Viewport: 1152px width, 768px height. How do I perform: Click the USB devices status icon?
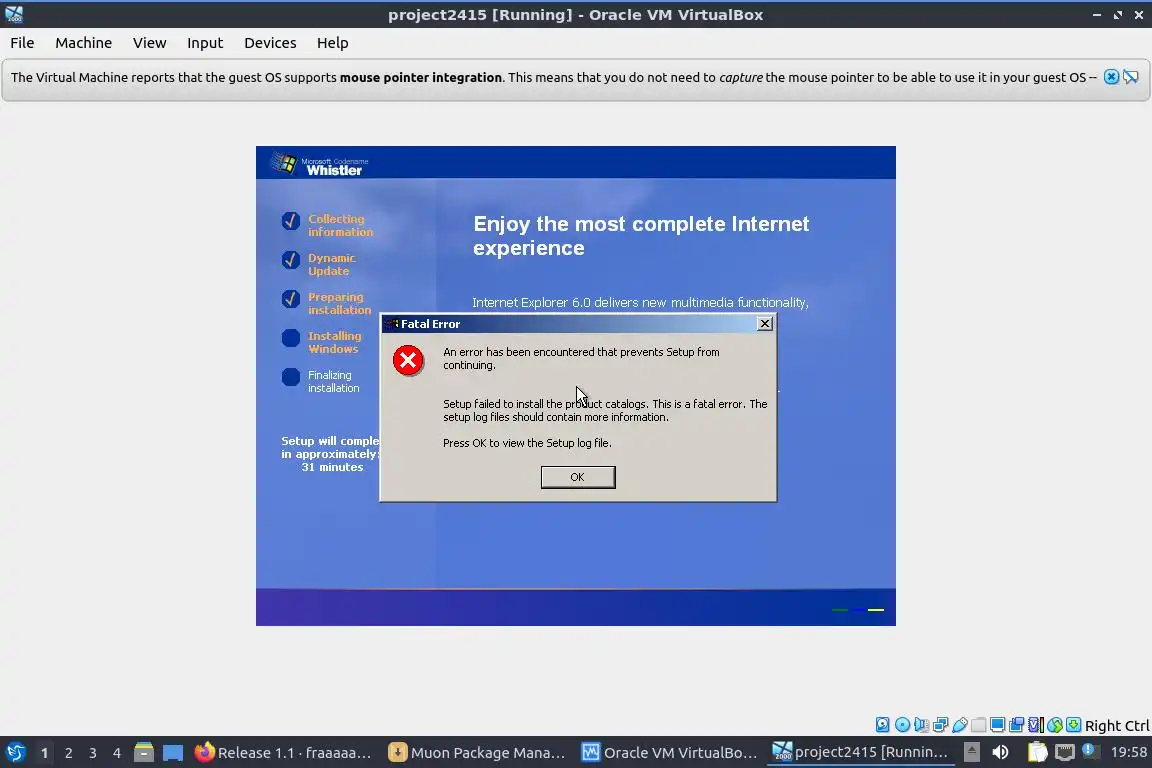click(x=960, y=725)
